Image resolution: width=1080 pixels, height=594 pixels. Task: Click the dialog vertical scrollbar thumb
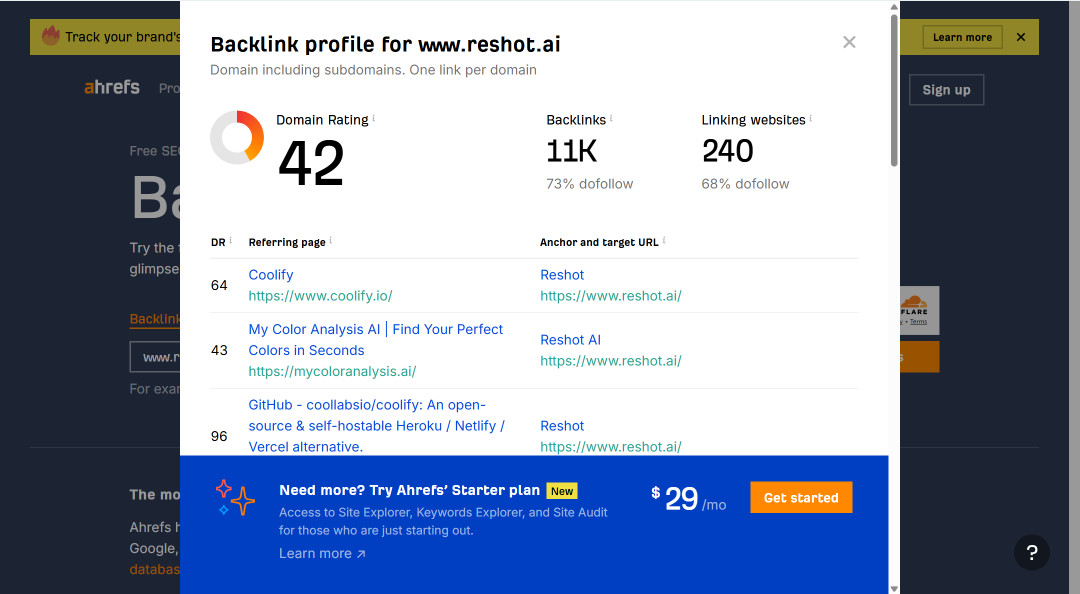pyautogui.click(x=894, y=90)
